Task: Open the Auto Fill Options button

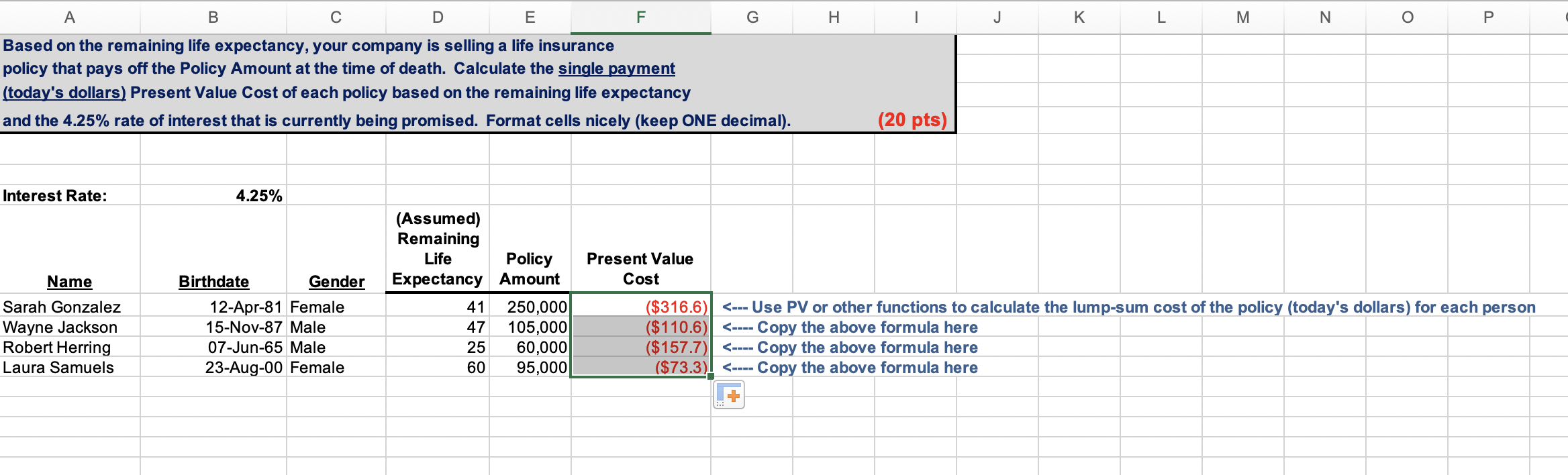Action: 729,395
